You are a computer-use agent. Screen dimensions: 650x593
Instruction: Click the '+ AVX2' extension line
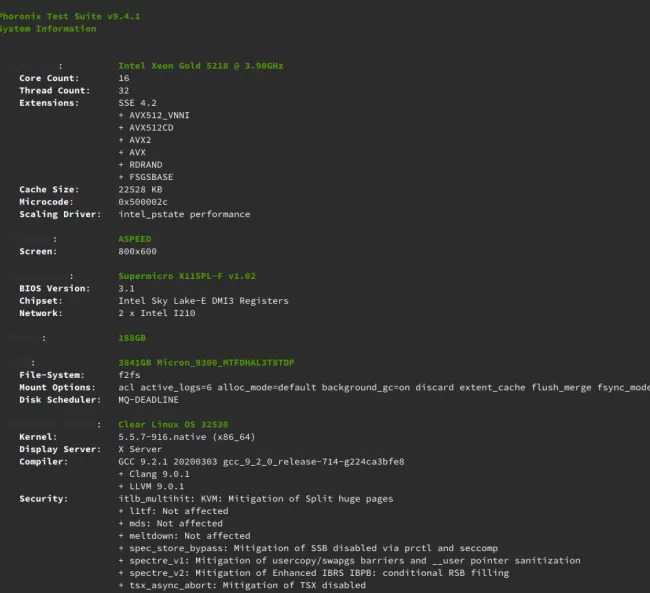point(135,140)
